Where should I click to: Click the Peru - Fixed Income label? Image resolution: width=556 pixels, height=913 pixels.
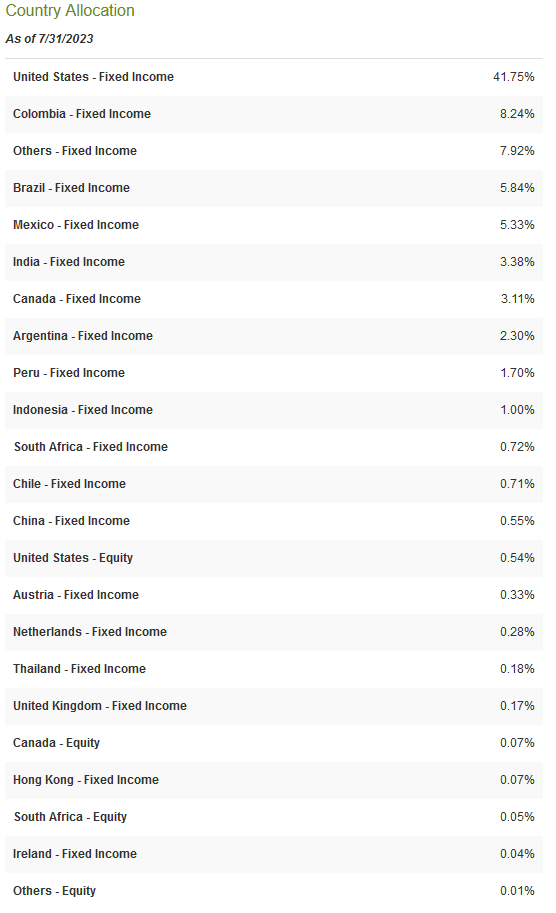(x=69, y=373)
